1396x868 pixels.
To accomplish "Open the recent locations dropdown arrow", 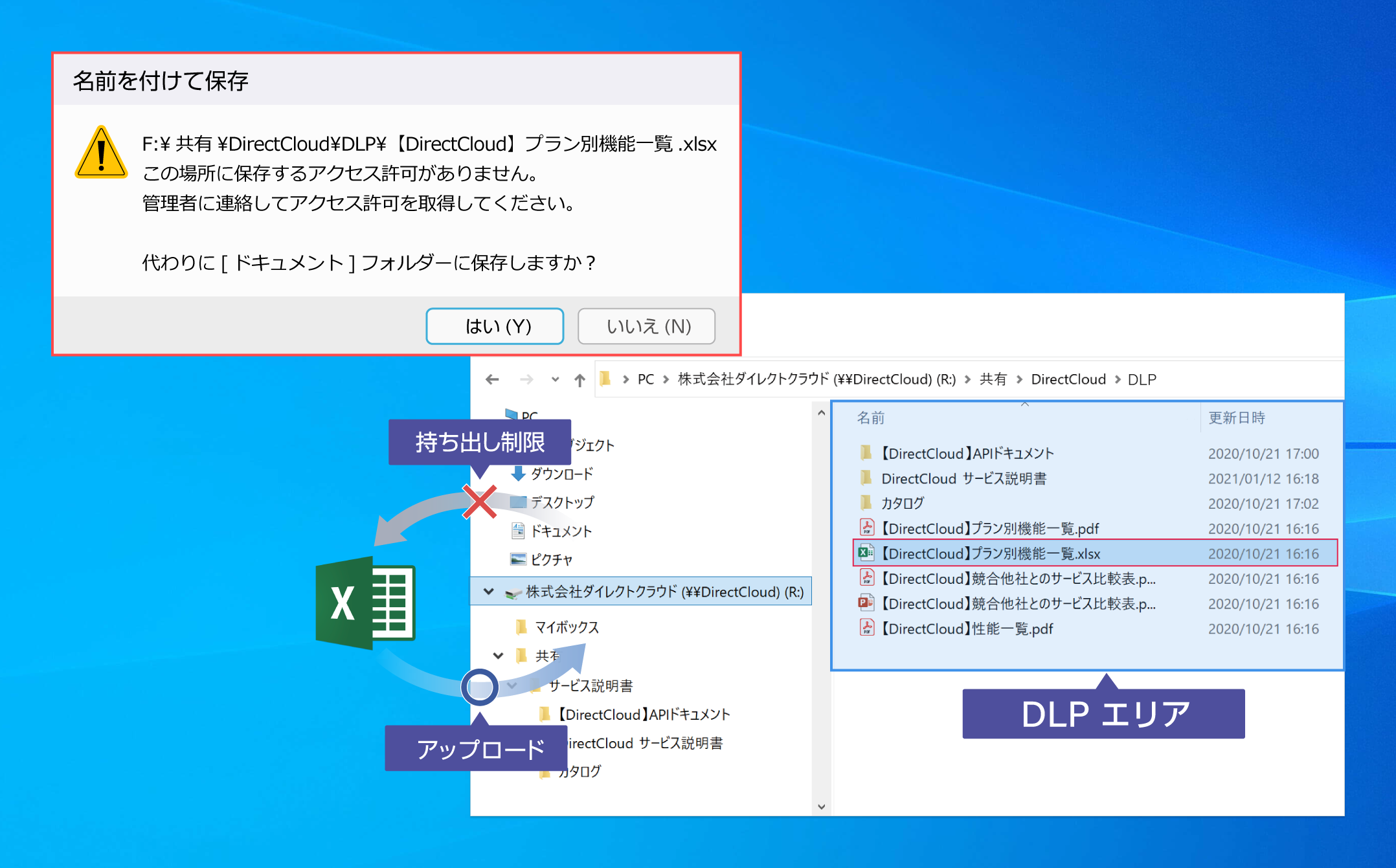I will 555,380.
